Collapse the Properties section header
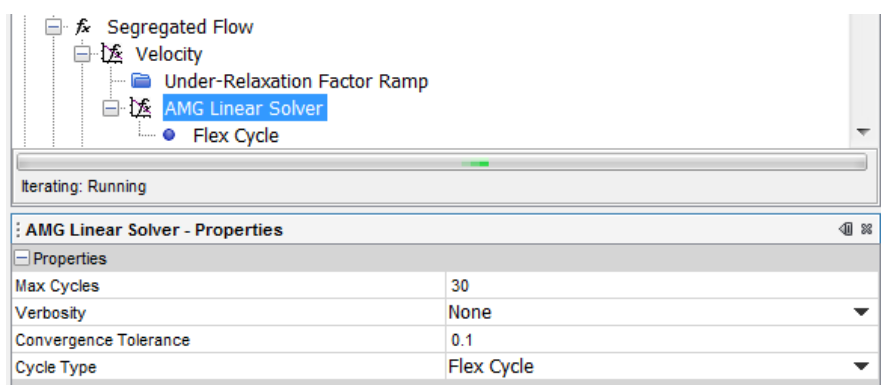The image size is (891, 390). pyautogui.click(x=22, y=259)
